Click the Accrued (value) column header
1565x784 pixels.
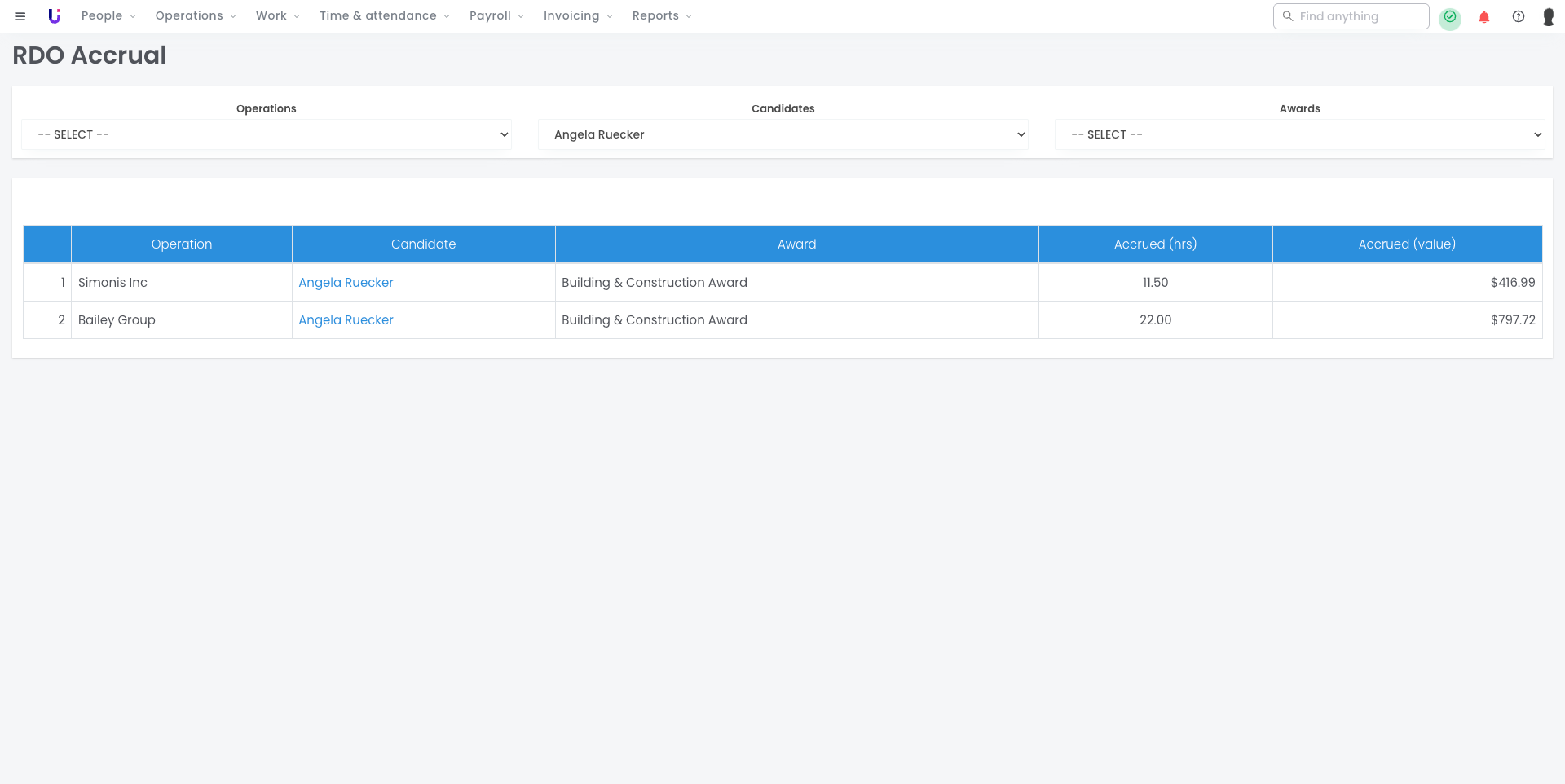[x=1407, y=244]
